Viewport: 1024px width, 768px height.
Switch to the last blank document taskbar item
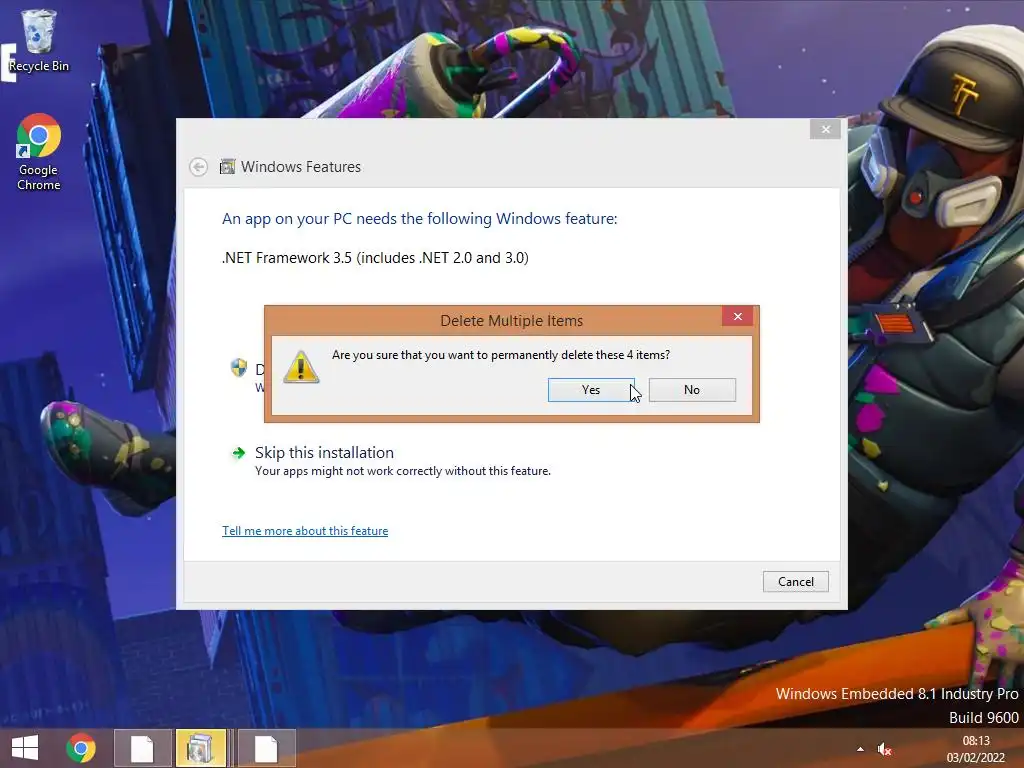[266, 748]
